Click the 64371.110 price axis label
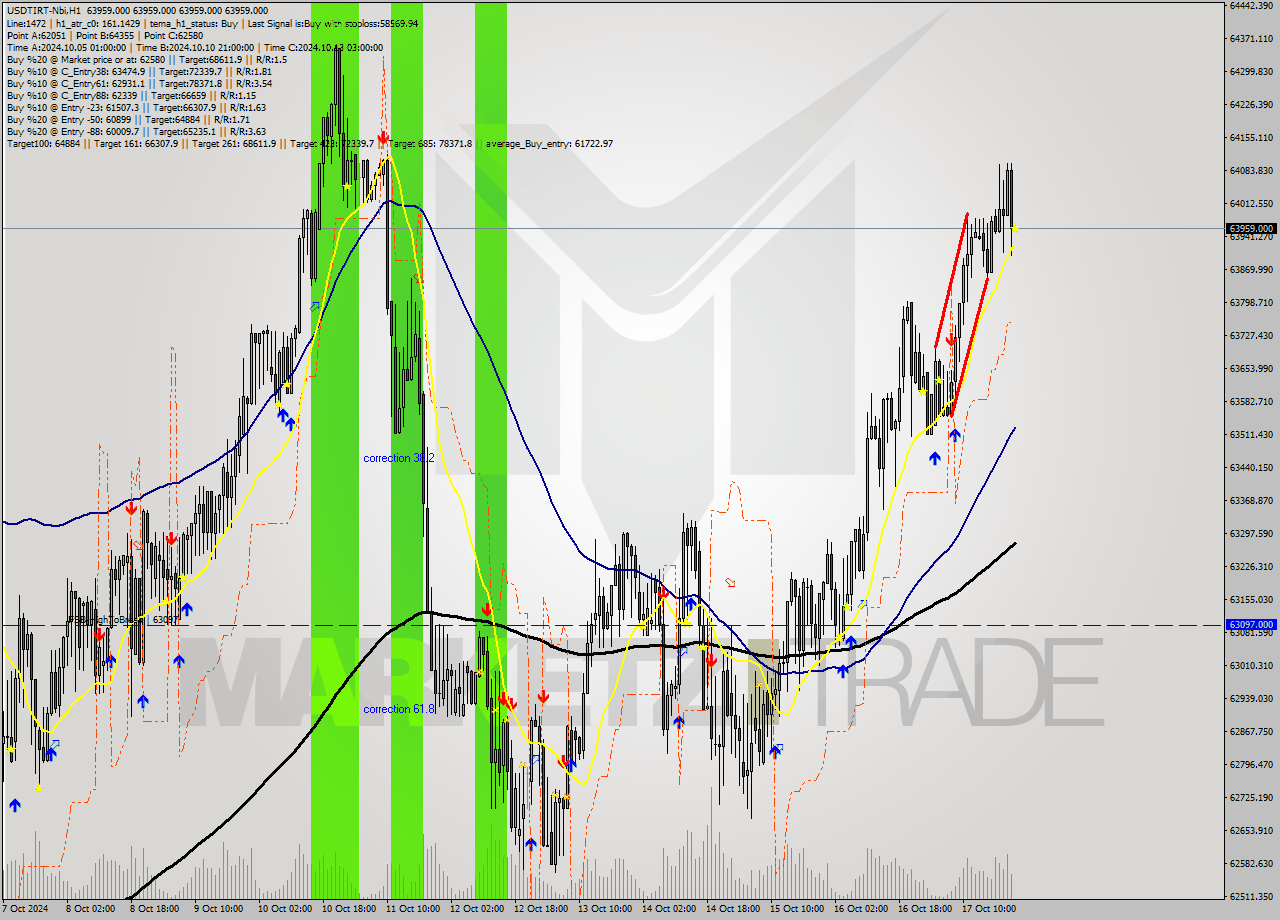The image size is (1280, 920). 1251,39
